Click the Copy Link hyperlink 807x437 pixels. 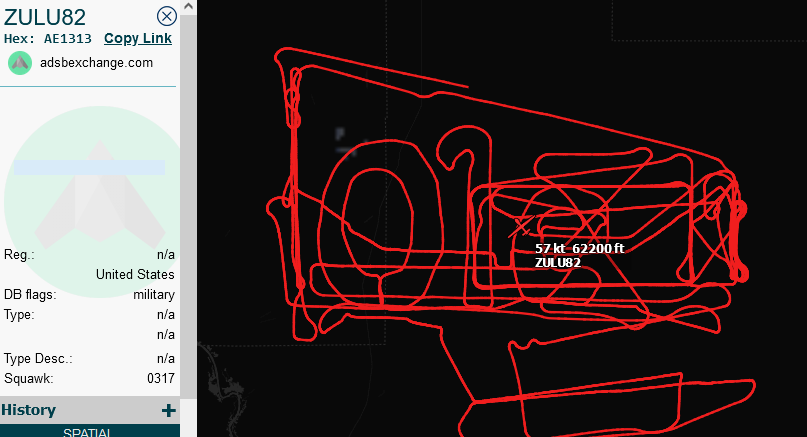[138, 39]
